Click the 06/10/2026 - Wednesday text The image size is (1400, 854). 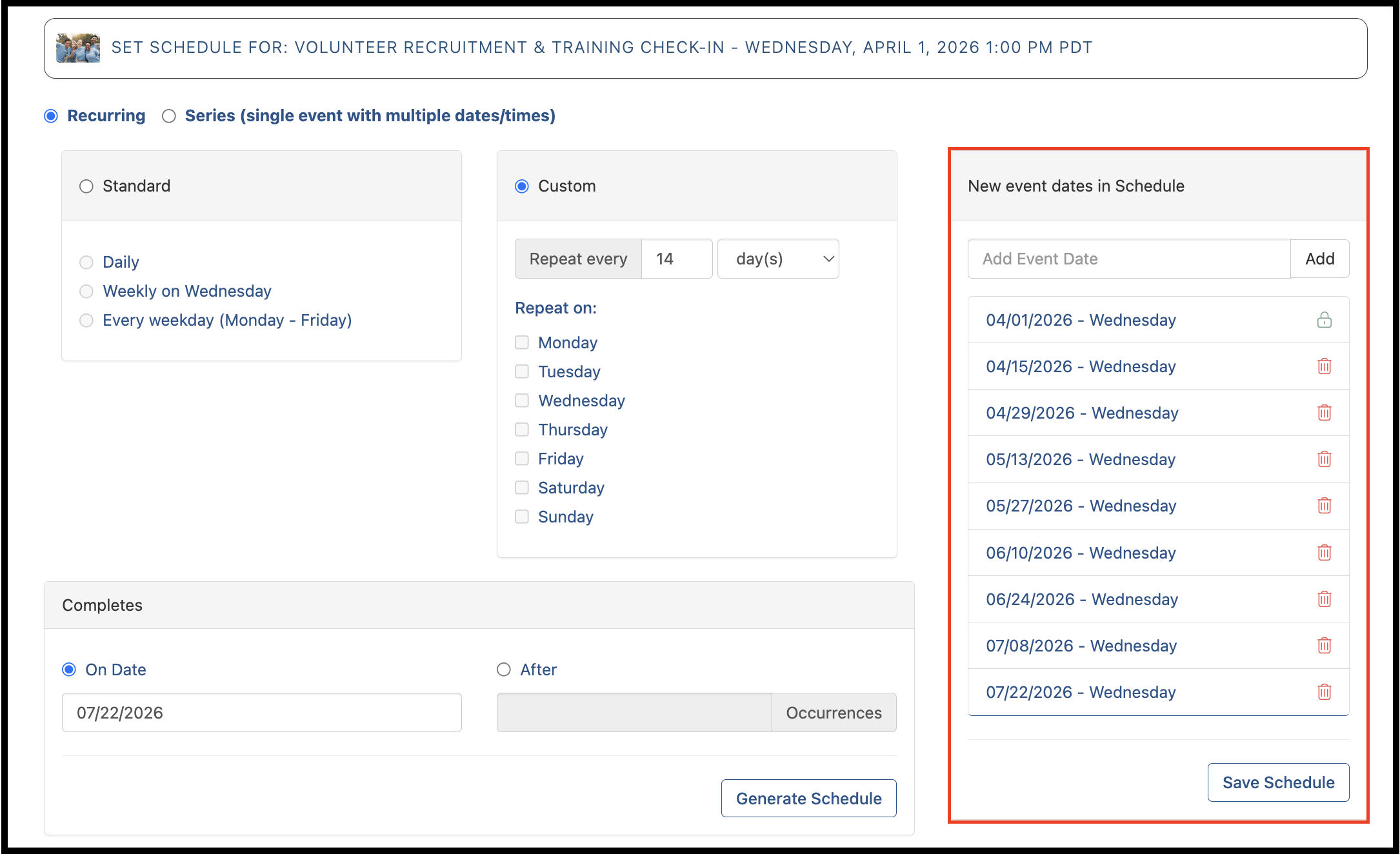tap(1081, 553)
